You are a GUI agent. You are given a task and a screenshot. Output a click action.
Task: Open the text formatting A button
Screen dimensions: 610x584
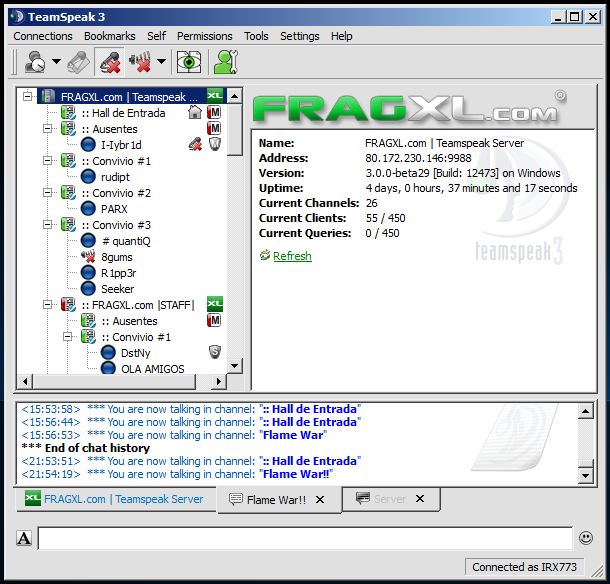[24, 538]
